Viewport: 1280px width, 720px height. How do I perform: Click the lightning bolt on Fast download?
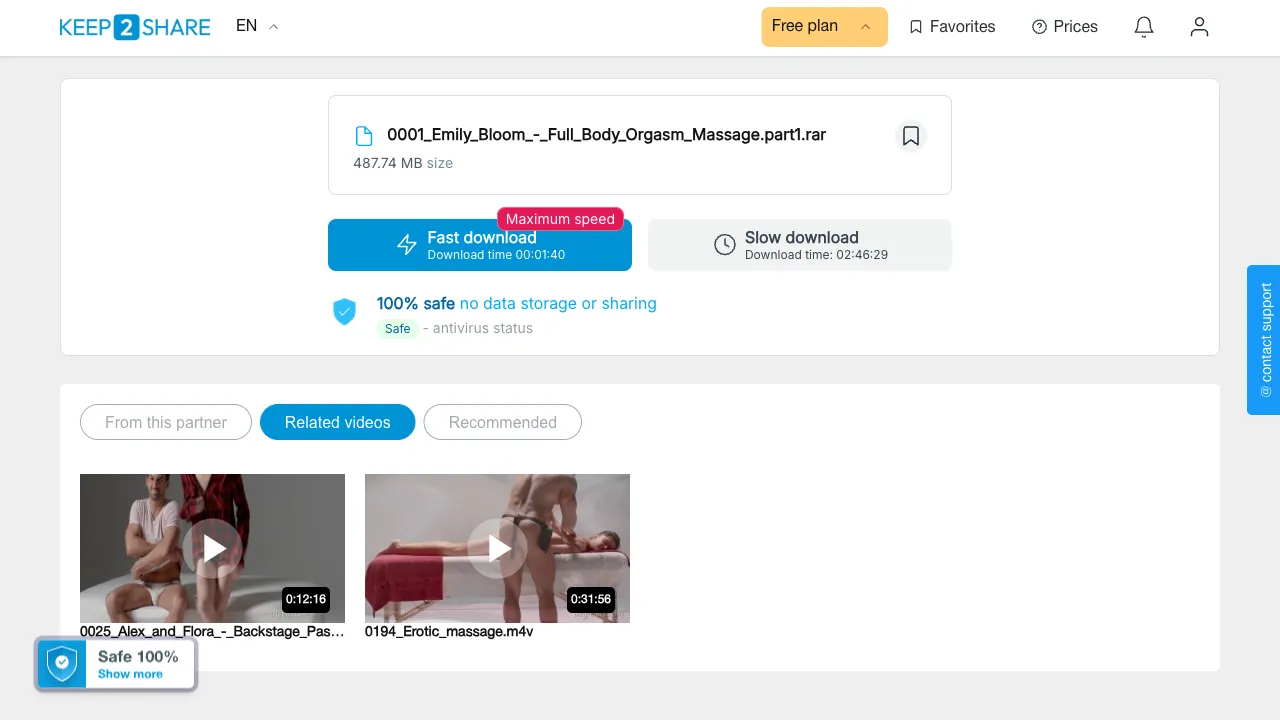point(407,245)
